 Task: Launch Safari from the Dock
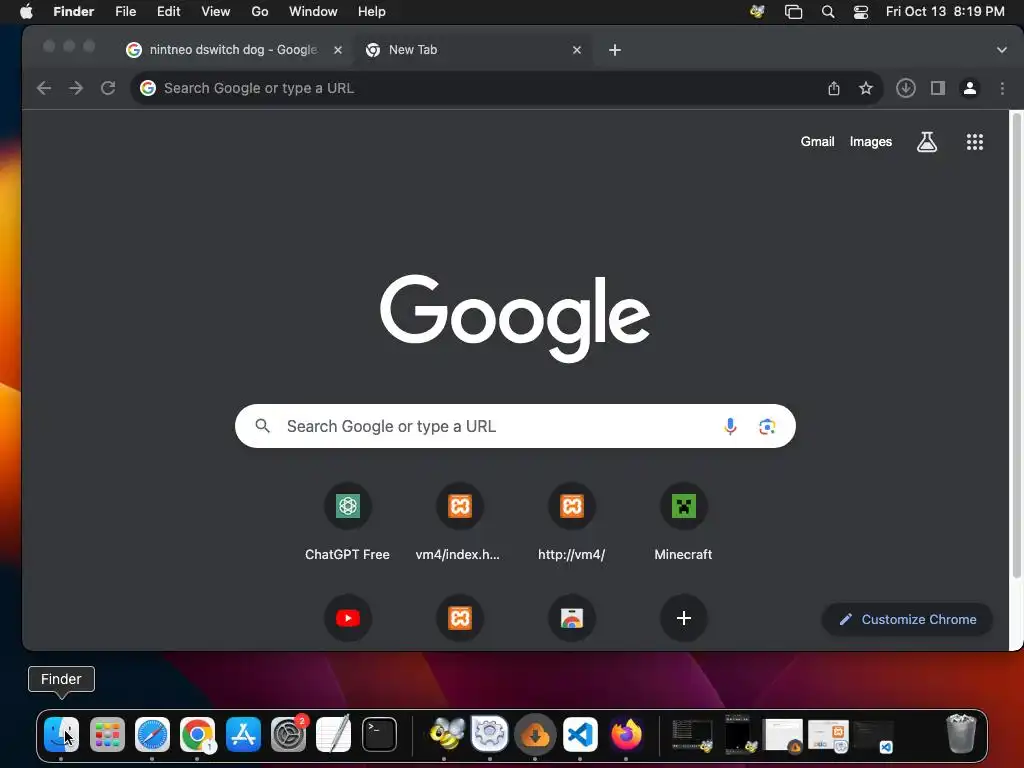point(152,734)
